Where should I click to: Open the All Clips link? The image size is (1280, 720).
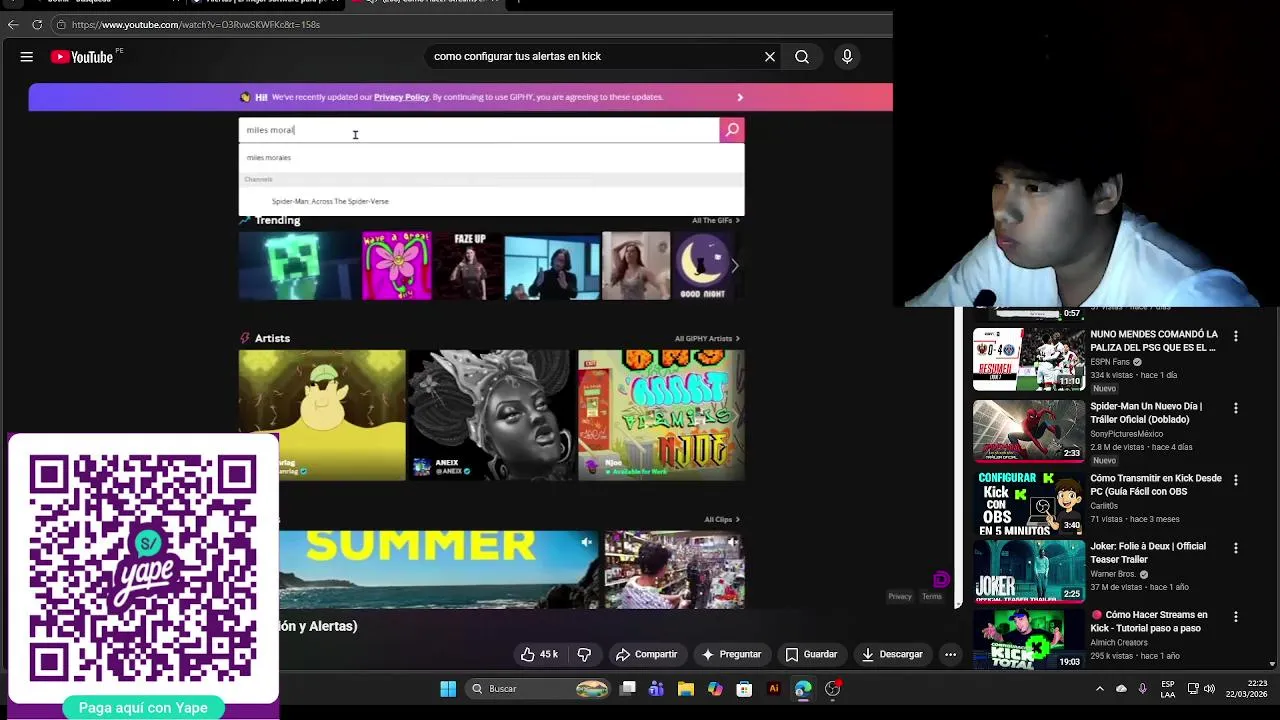[722, 520]
